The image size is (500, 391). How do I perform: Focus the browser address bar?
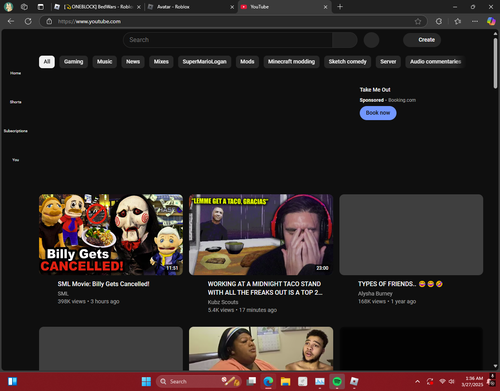233,21
